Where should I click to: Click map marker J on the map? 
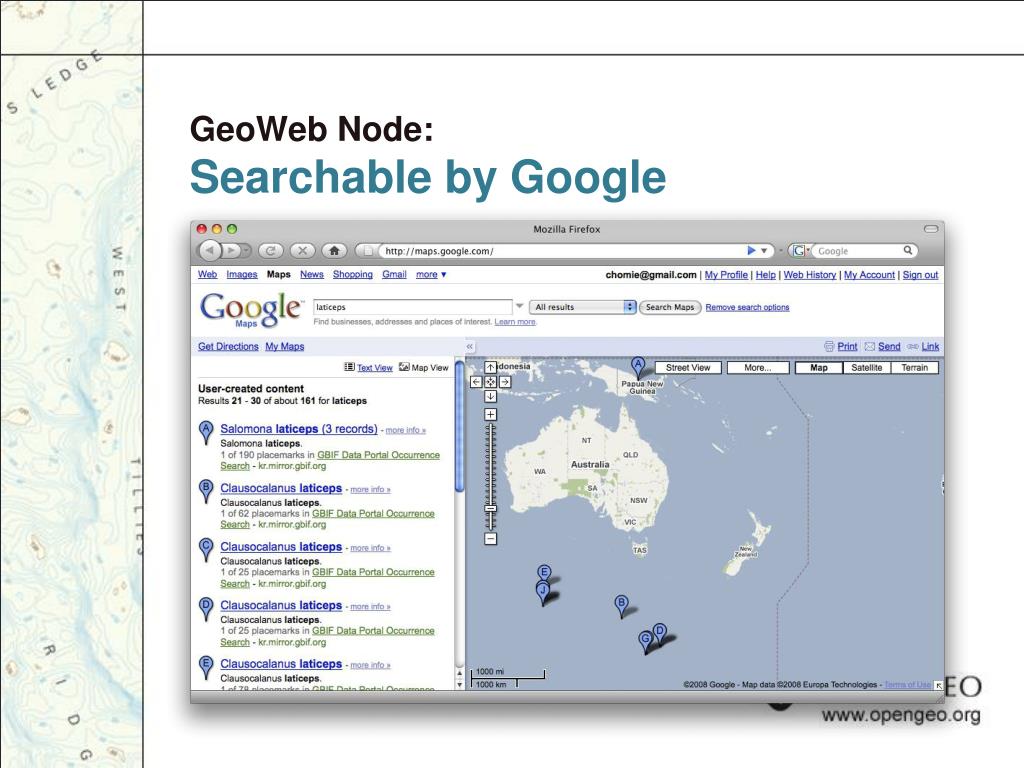pos(543,593)
